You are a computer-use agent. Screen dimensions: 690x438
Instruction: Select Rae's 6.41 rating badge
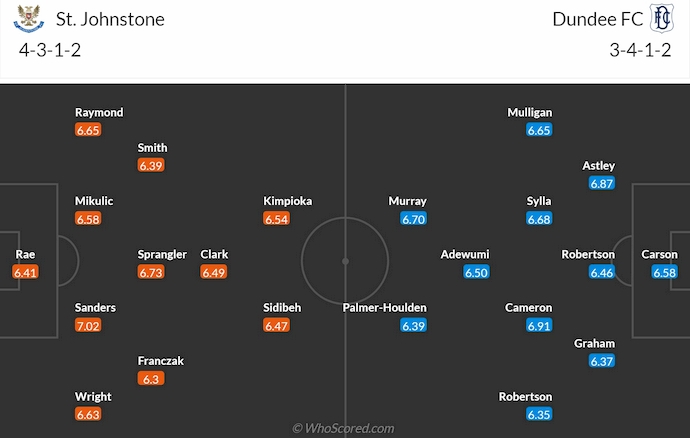pos(26,272)
